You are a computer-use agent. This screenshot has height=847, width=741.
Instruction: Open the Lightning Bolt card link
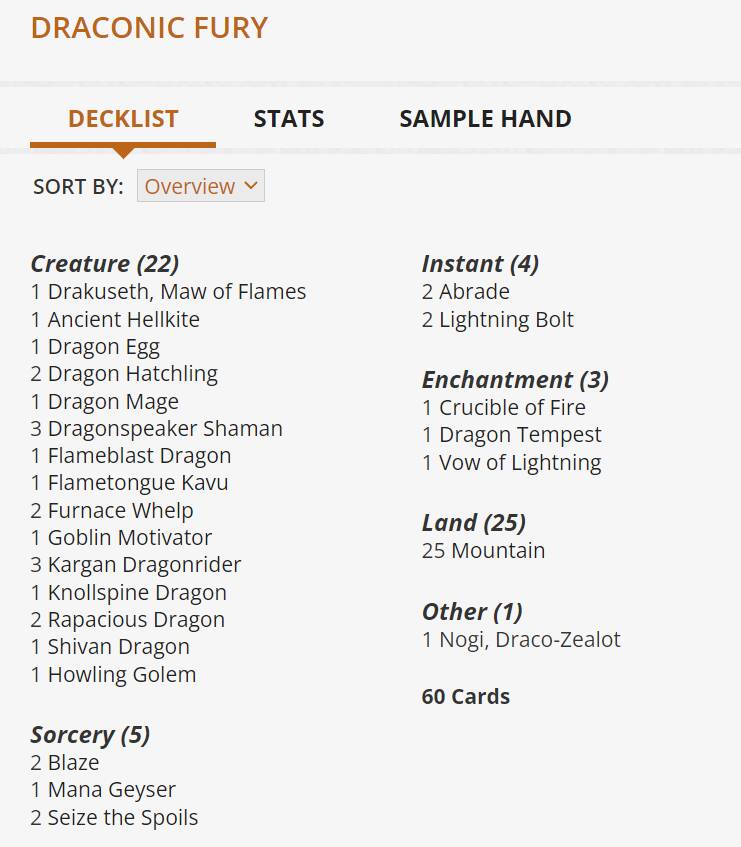click(x=506, y=320)
